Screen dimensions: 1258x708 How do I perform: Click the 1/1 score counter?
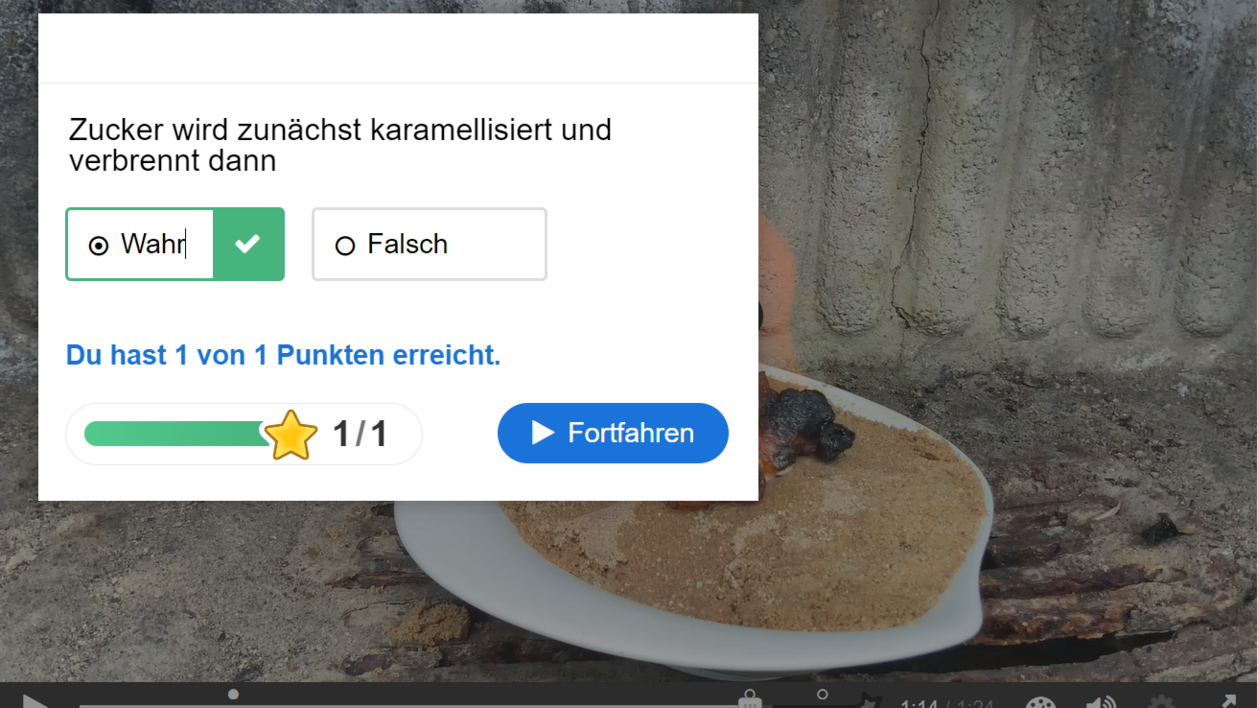(x=360, y=434)
